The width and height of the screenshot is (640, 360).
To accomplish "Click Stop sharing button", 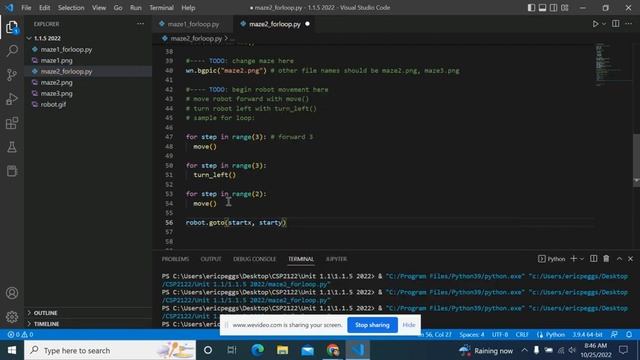I will click(x=372, y=325).
